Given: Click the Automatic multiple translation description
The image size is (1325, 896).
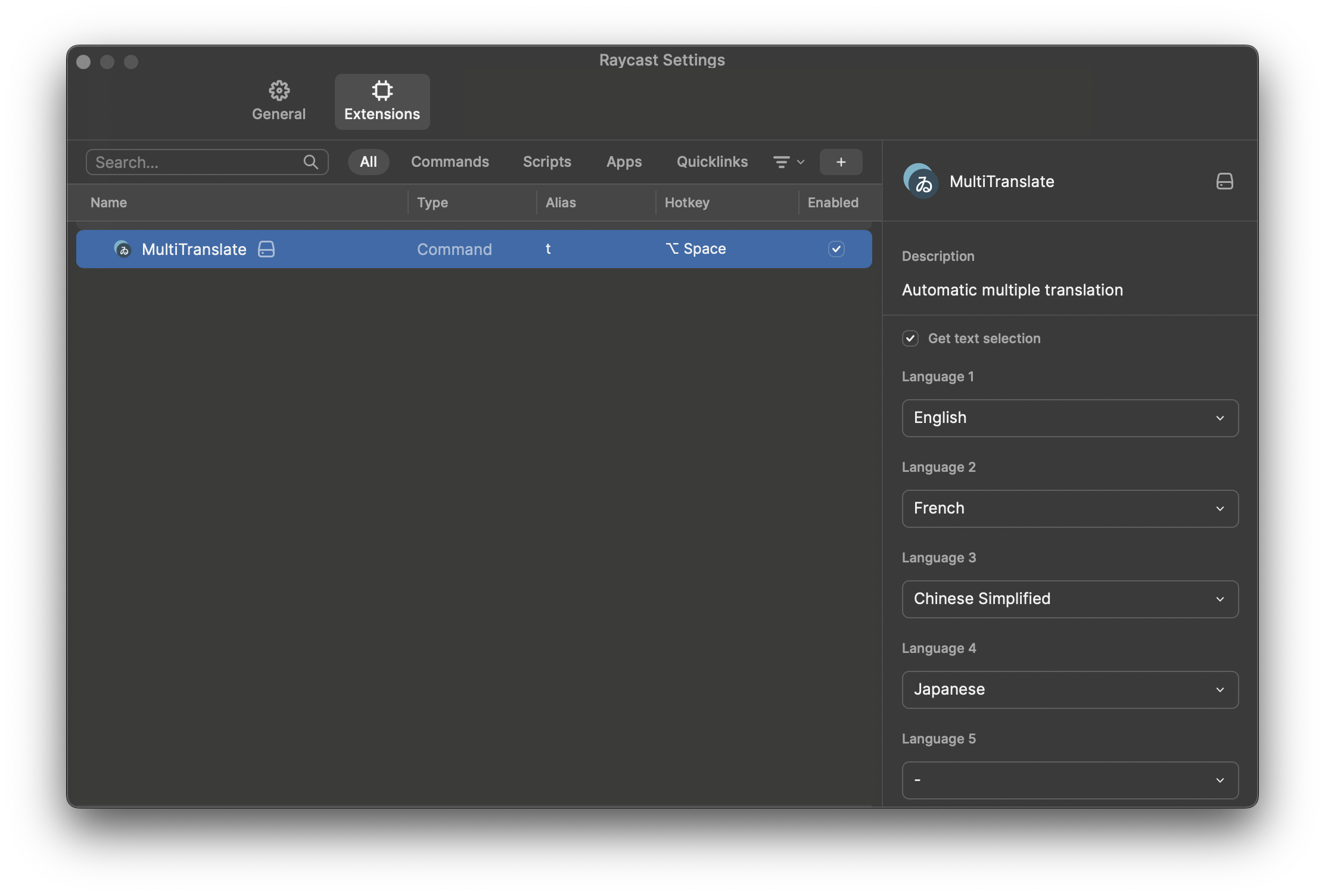Looking at the screenshot, I should (1012, 290).
